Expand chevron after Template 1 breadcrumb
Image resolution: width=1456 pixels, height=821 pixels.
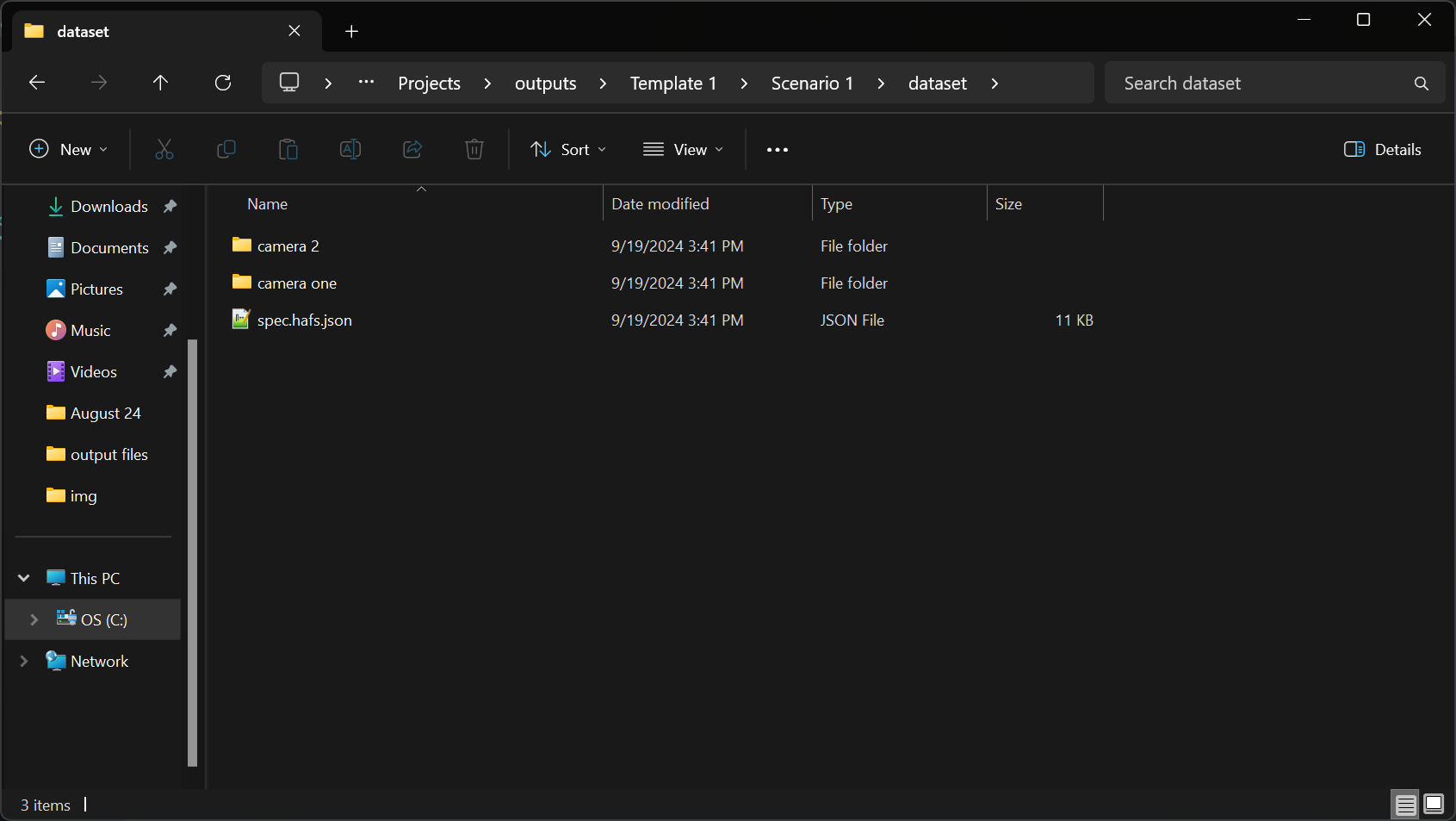click(744, 83)
